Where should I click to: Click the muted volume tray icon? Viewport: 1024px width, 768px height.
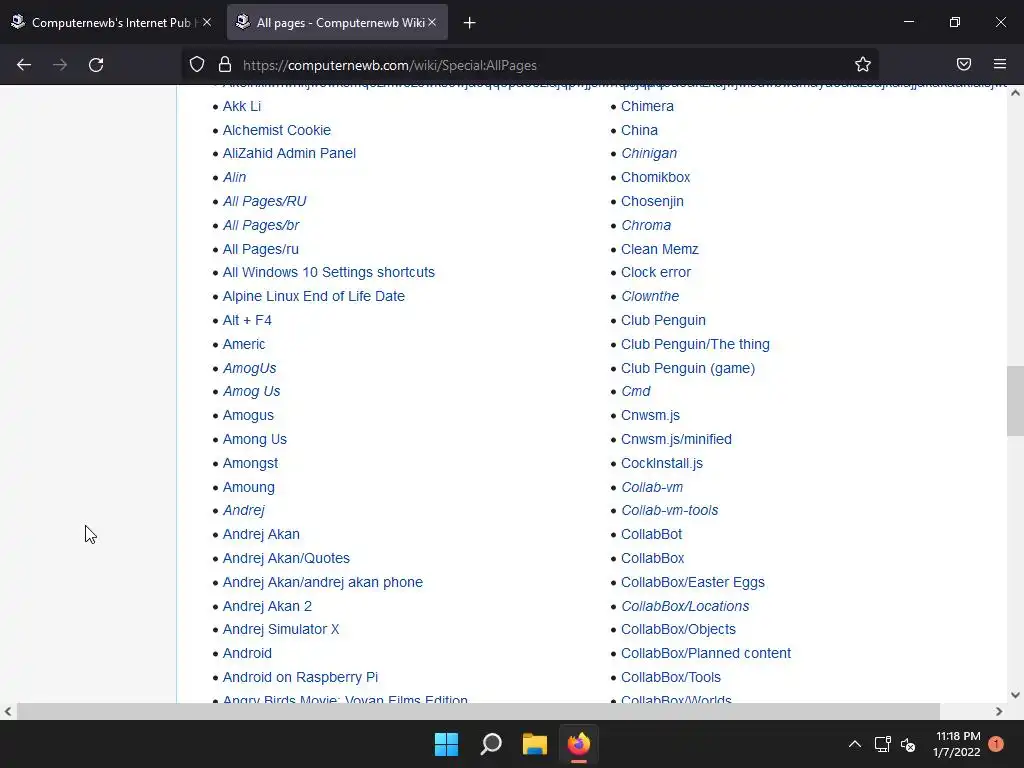[908, 744]
